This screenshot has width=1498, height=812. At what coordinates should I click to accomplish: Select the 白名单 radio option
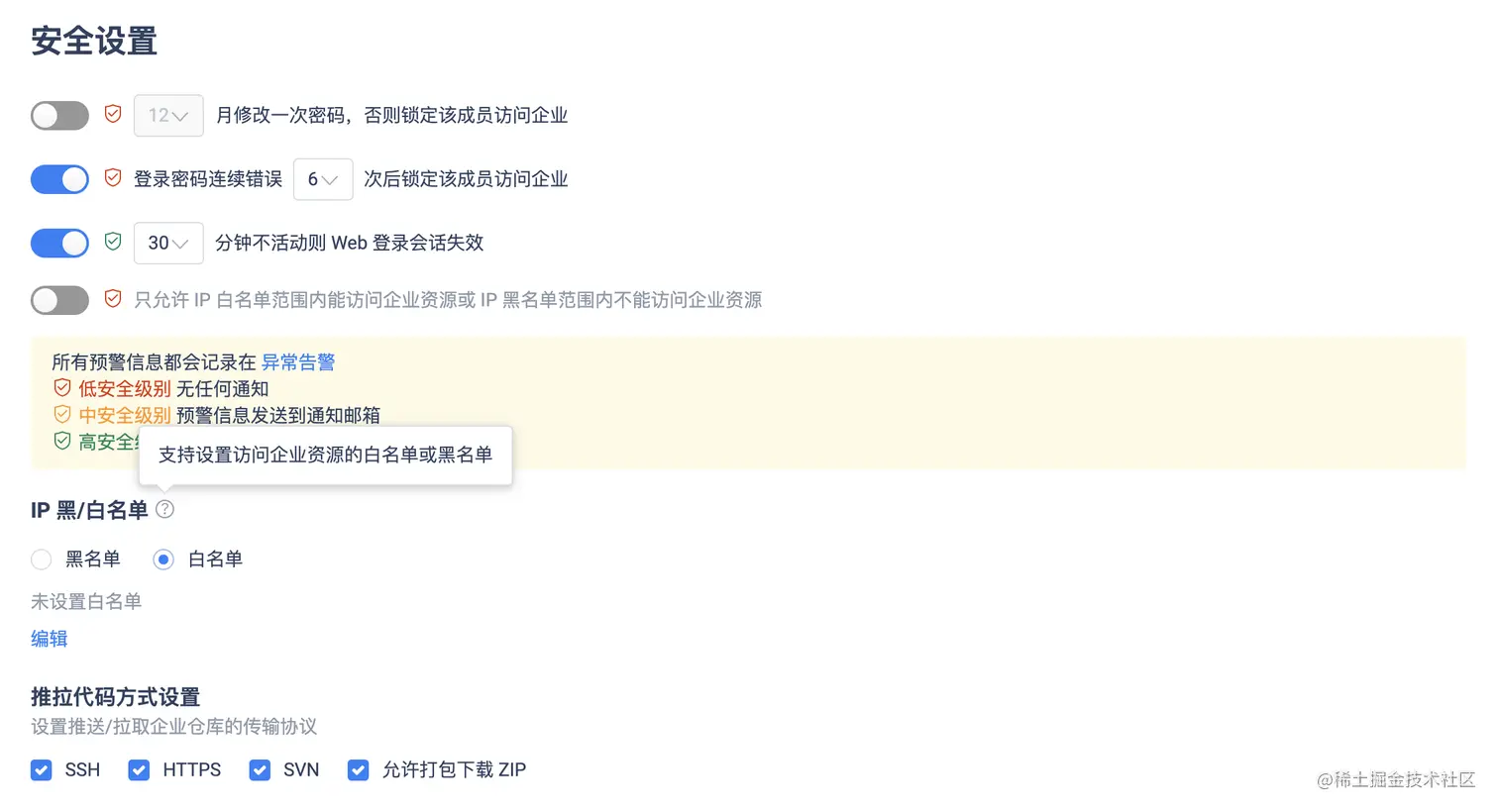point(163,559)
